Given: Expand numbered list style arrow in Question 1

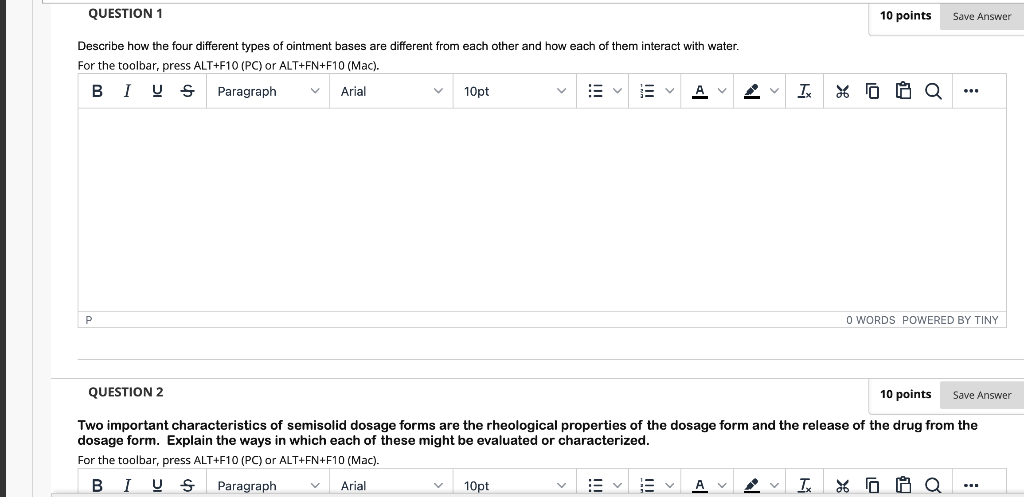Looking at the screenshot, I should click(x=669, y=91).
